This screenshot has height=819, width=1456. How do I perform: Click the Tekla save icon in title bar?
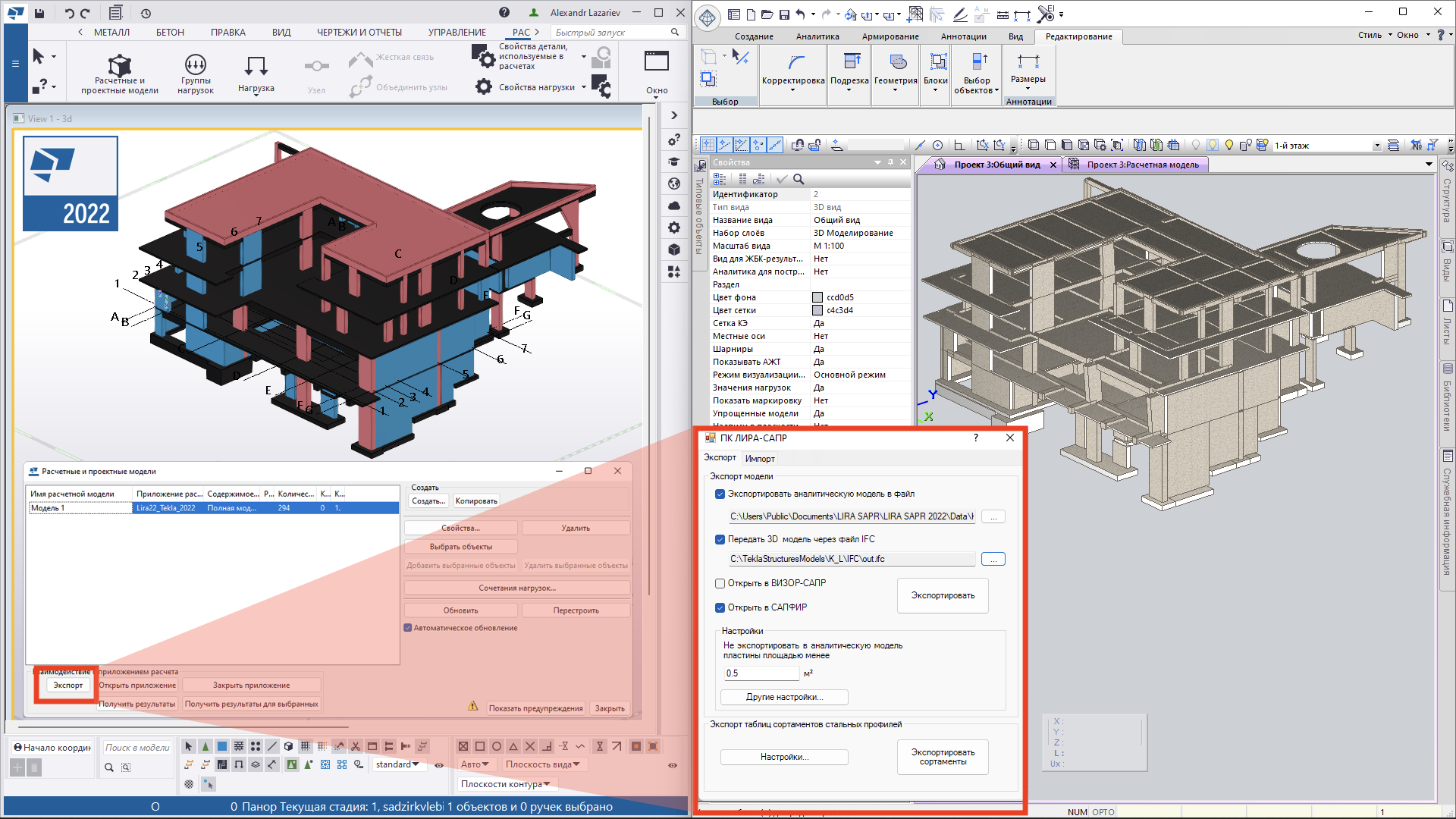click(39, 13)
